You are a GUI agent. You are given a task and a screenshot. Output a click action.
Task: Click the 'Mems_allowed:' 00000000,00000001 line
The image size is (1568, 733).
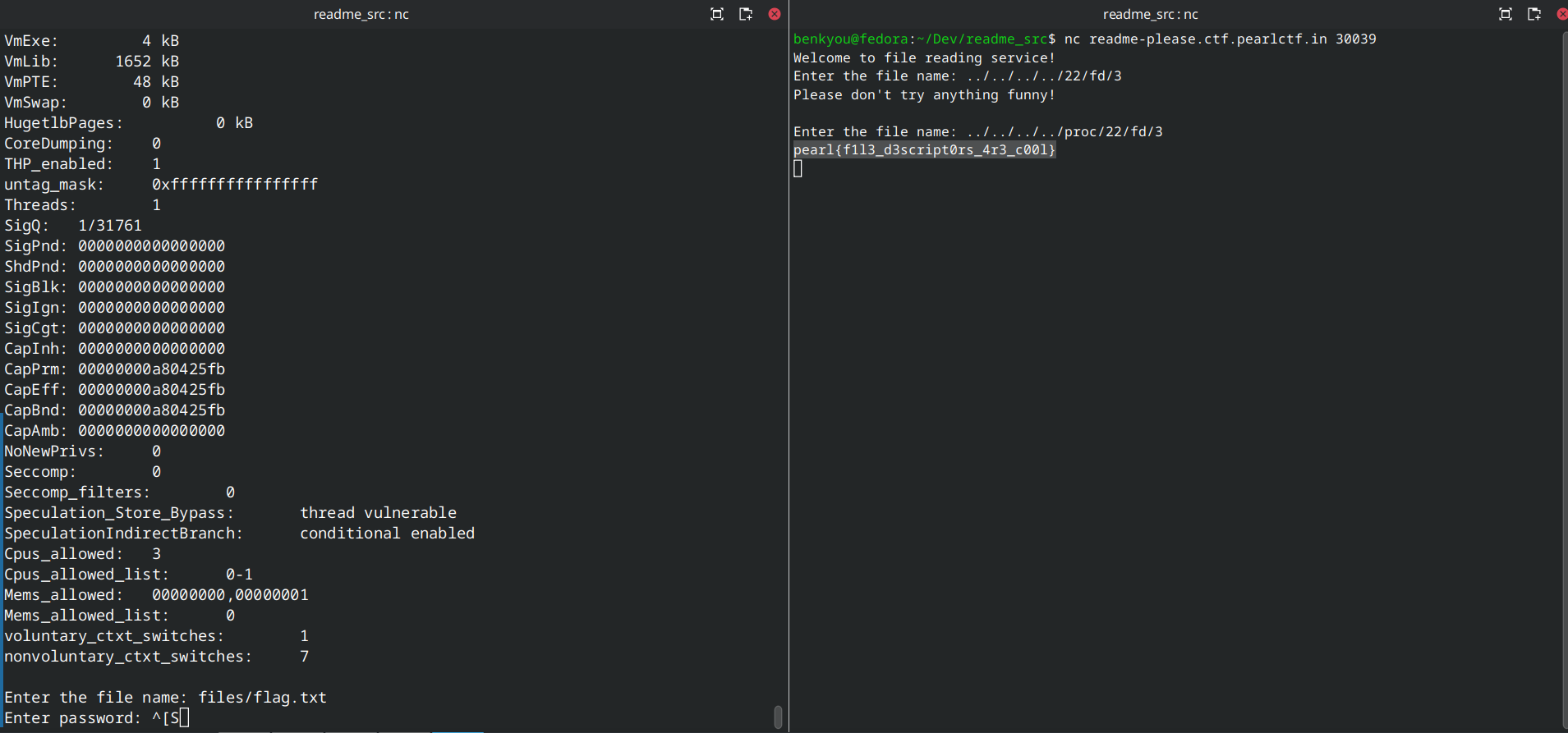point(156,595)
